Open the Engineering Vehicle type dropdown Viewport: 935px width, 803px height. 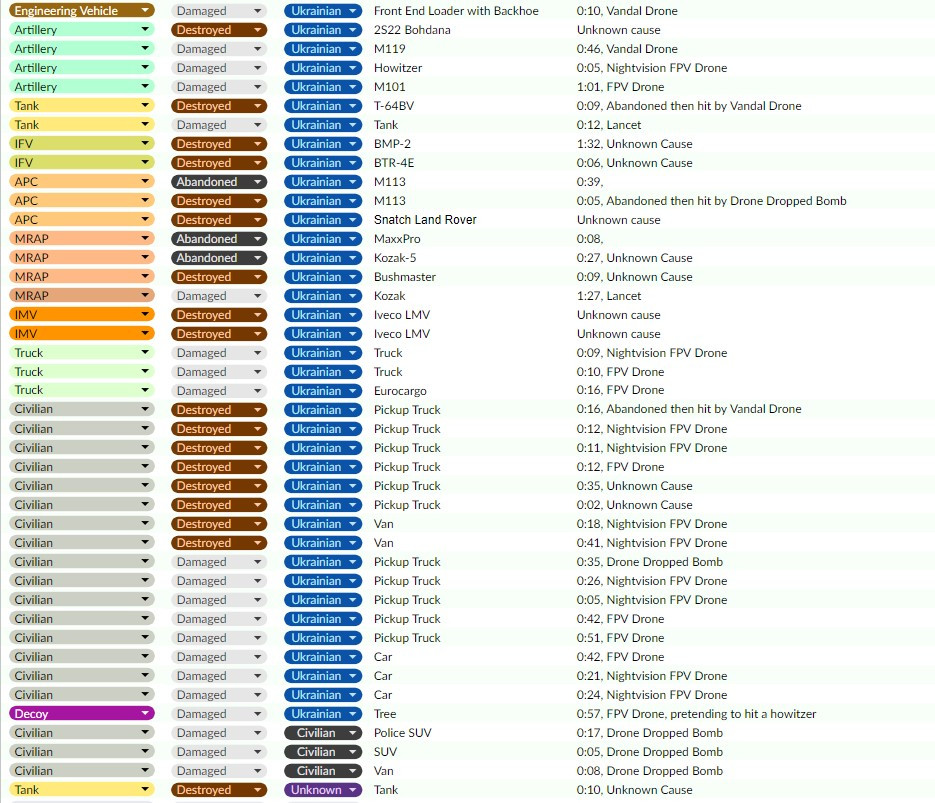pos(82,11)
